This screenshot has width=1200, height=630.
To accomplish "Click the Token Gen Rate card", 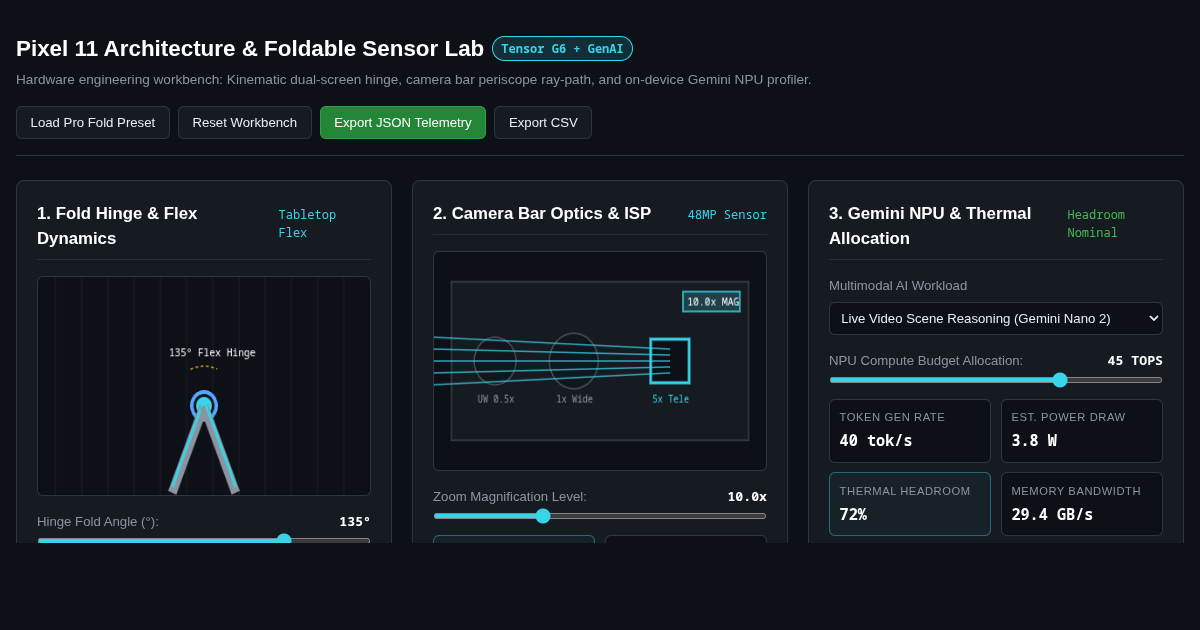I will [x=910, y=431].
